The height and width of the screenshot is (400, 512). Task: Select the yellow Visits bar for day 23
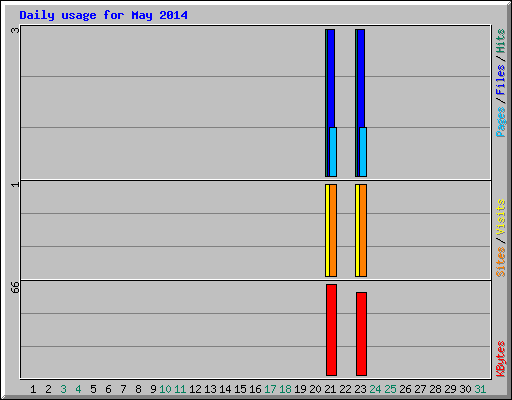tap(357, 230)
